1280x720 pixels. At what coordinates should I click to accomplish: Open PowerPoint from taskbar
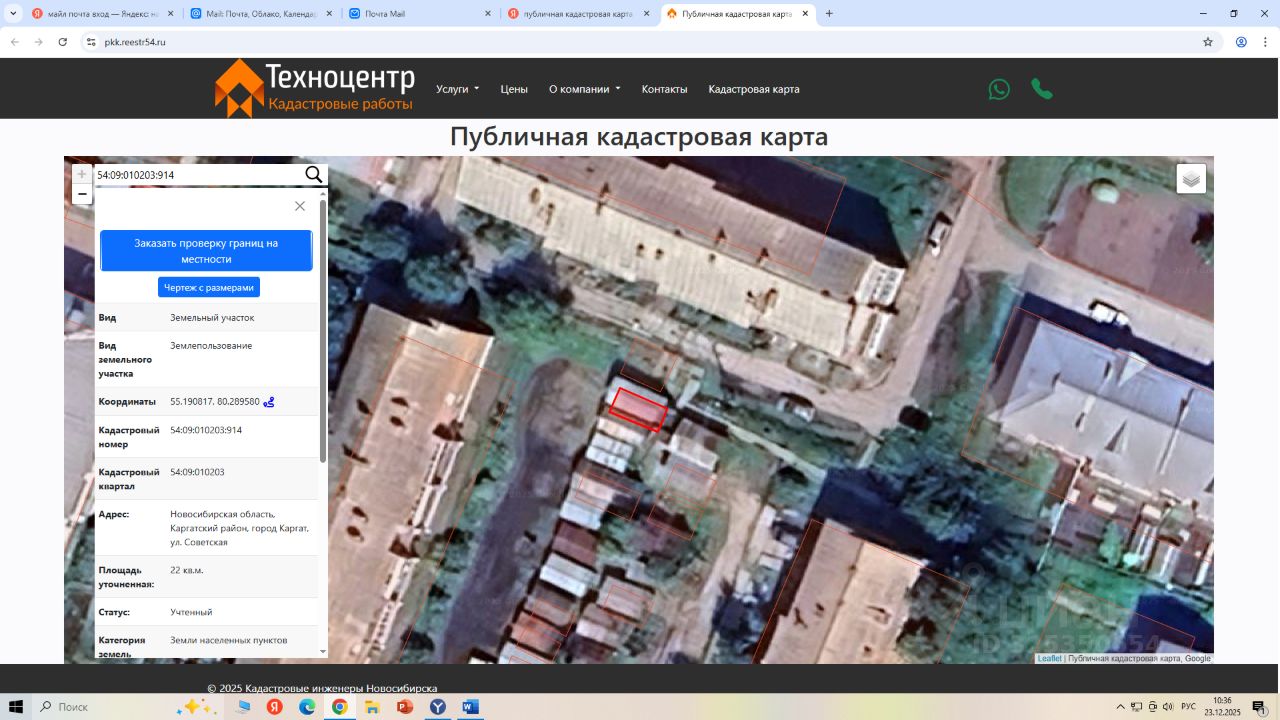405,707
